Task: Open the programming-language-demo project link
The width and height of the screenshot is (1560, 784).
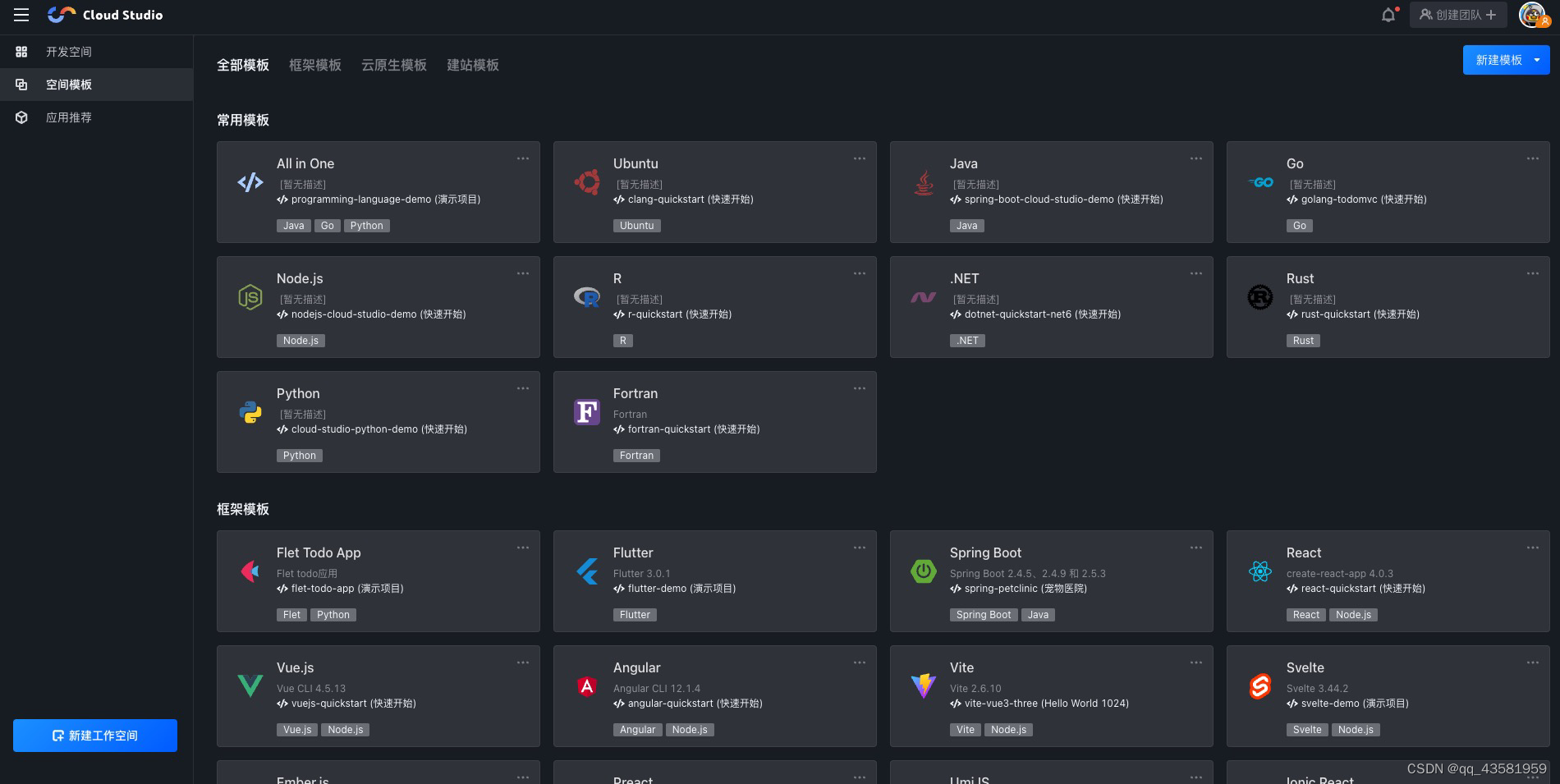Action: coord(379,199)
